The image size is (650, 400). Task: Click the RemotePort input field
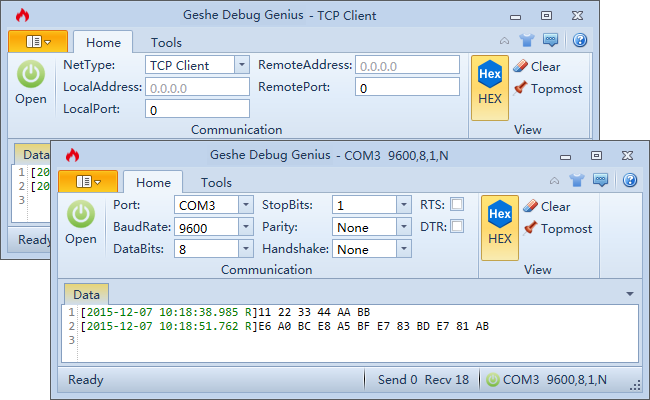click(x=408, y=88)
